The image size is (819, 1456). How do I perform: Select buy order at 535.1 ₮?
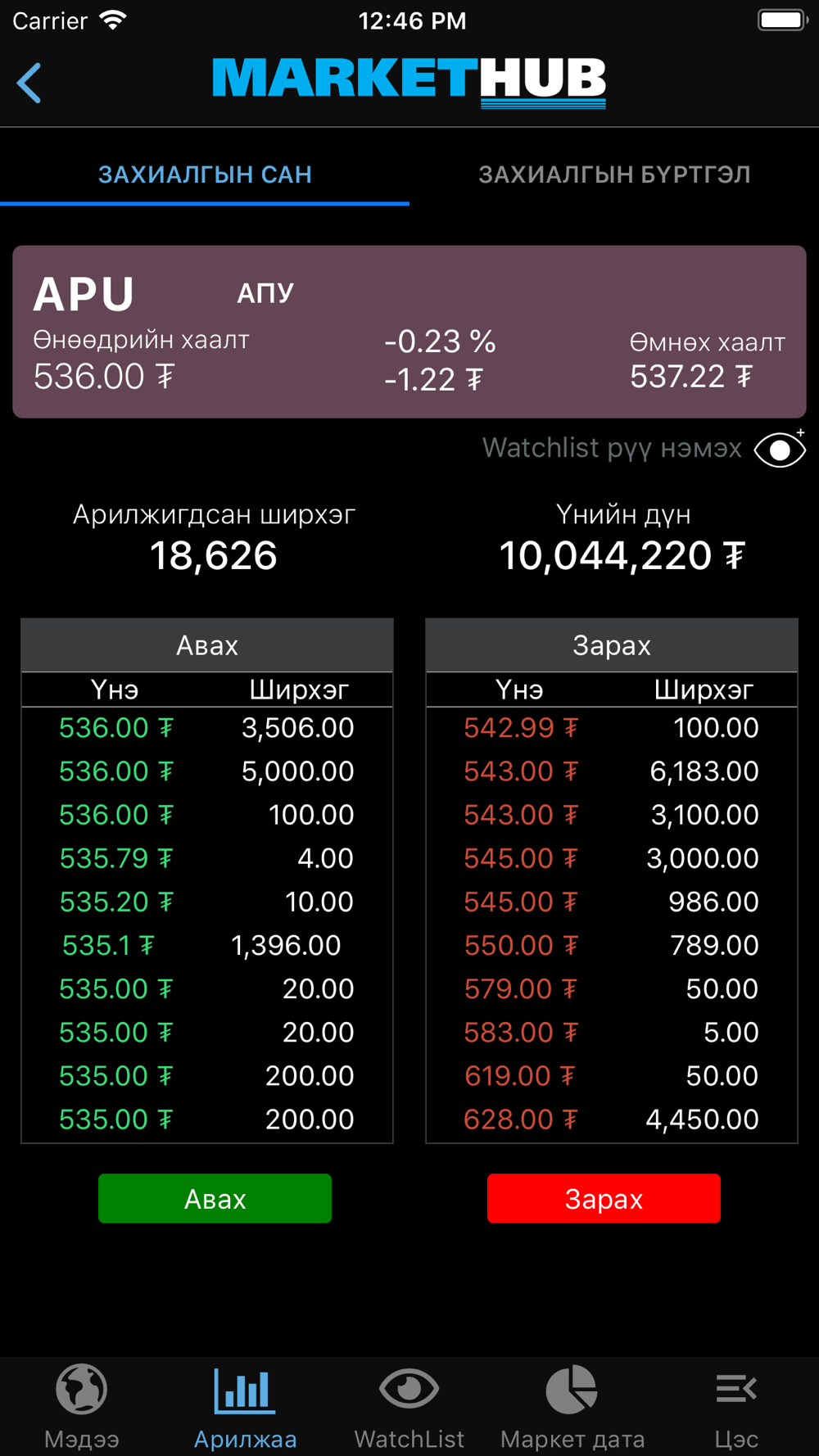(x=207, y=945)
